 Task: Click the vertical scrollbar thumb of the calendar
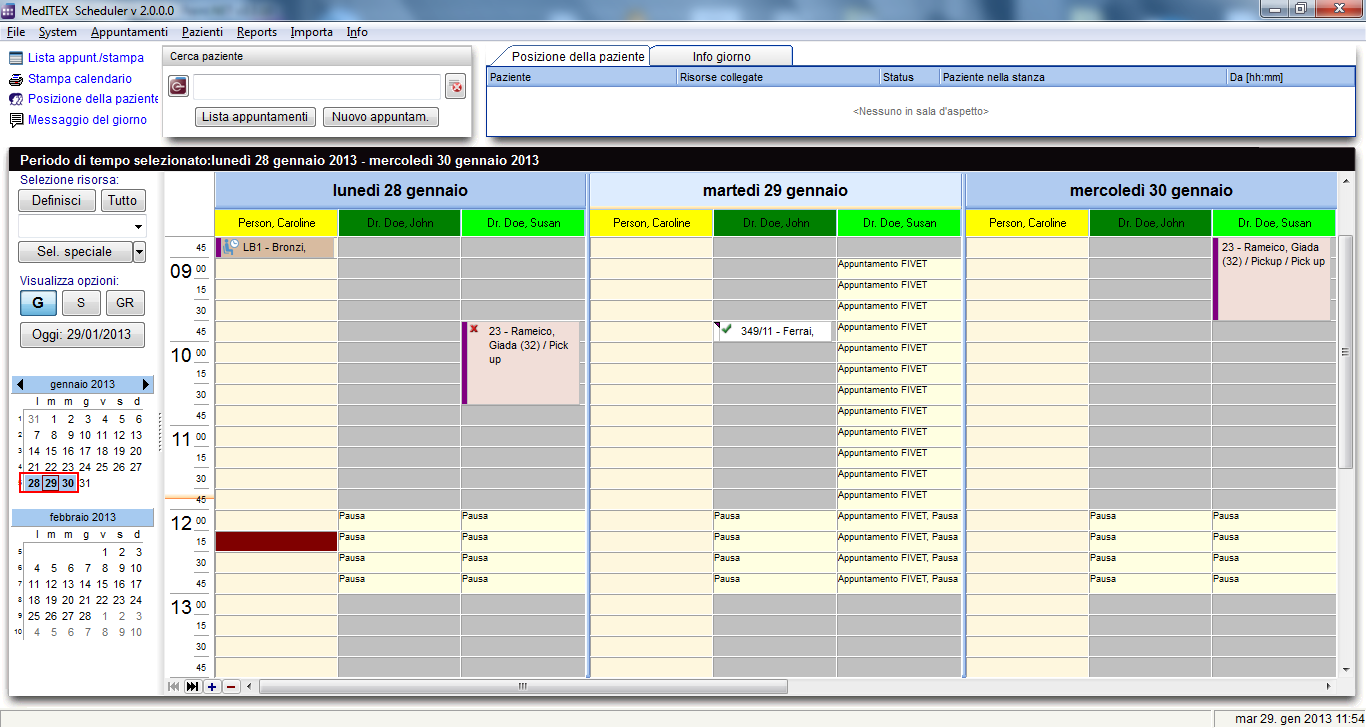[x=1346, y=352]
